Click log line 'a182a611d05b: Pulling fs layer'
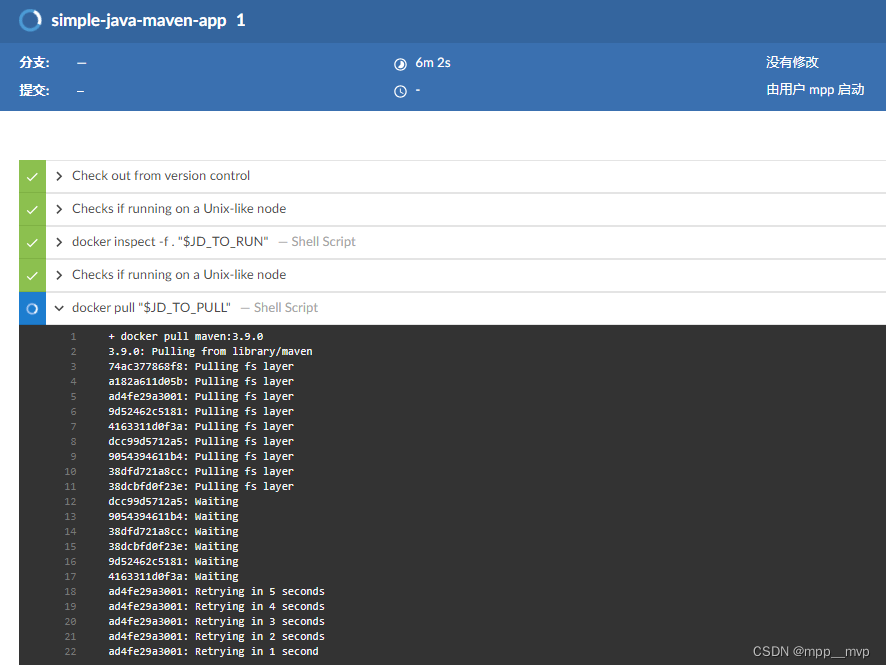The height and width of the screenshot is (669, 886). [x=201, y=381]
